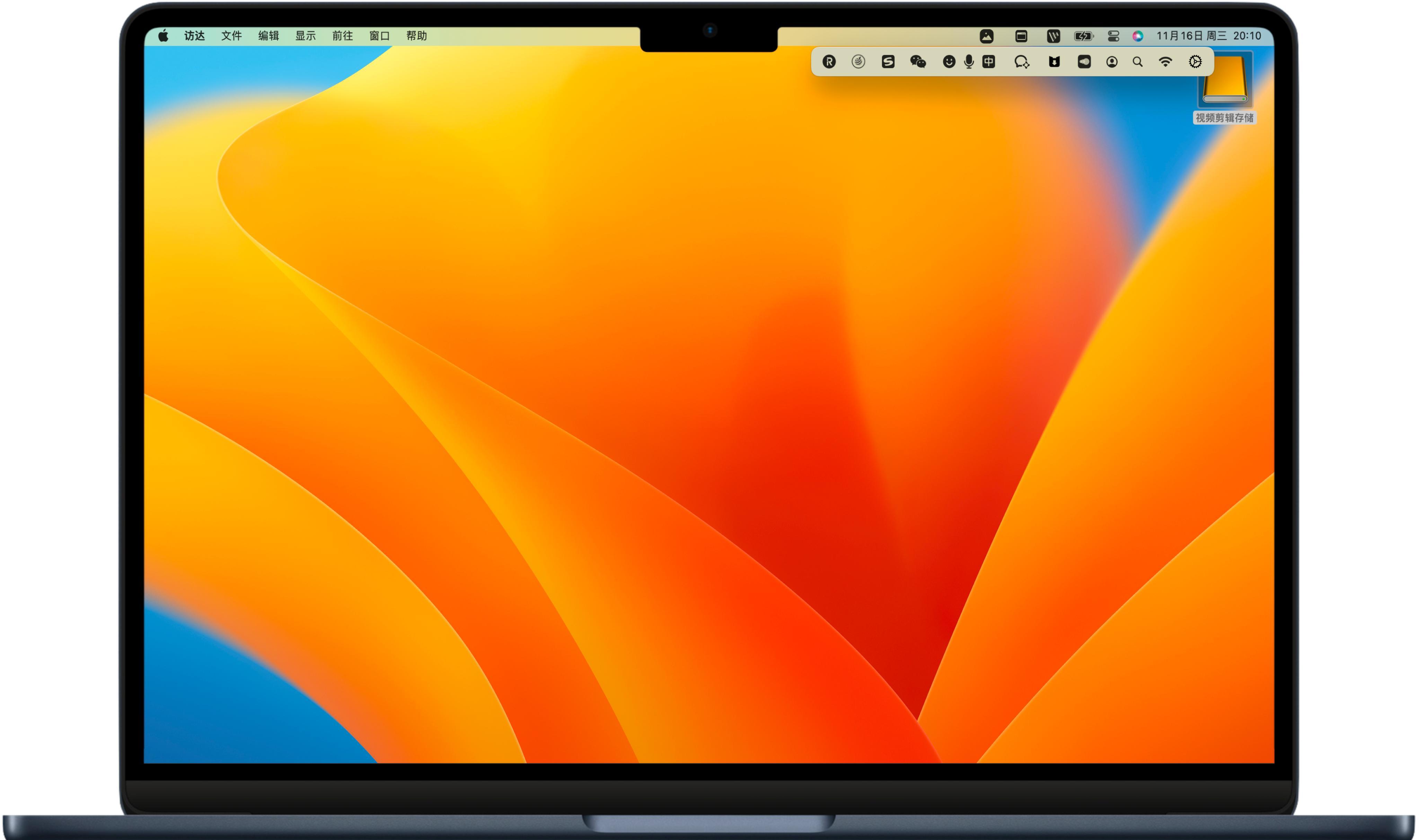1419x840 pixels.
Task: Open the WeChat icon in overflow bar
Action: pos(918,62)
